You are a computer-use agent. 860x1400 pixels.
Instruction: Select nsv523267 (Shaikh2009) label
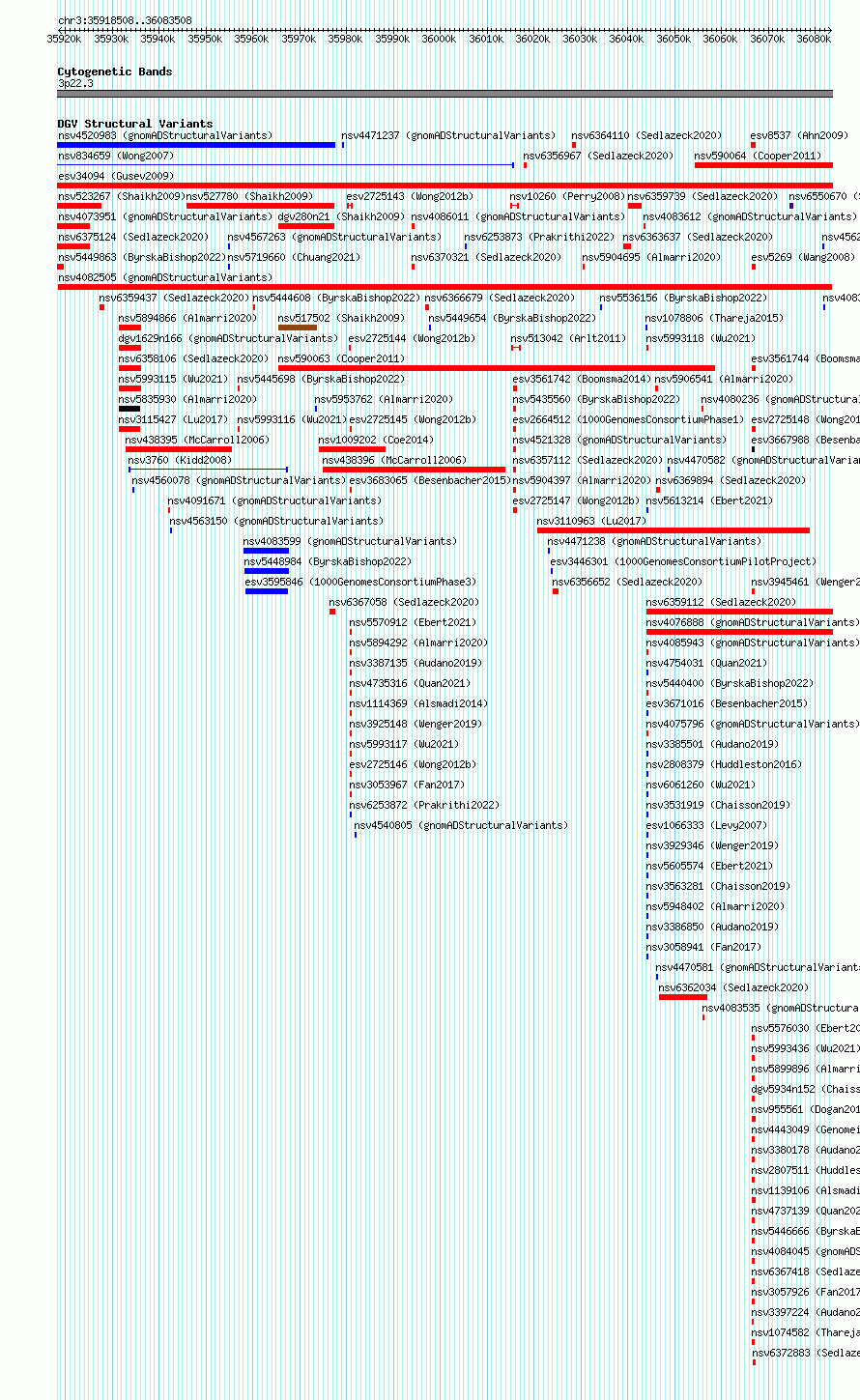121,196
